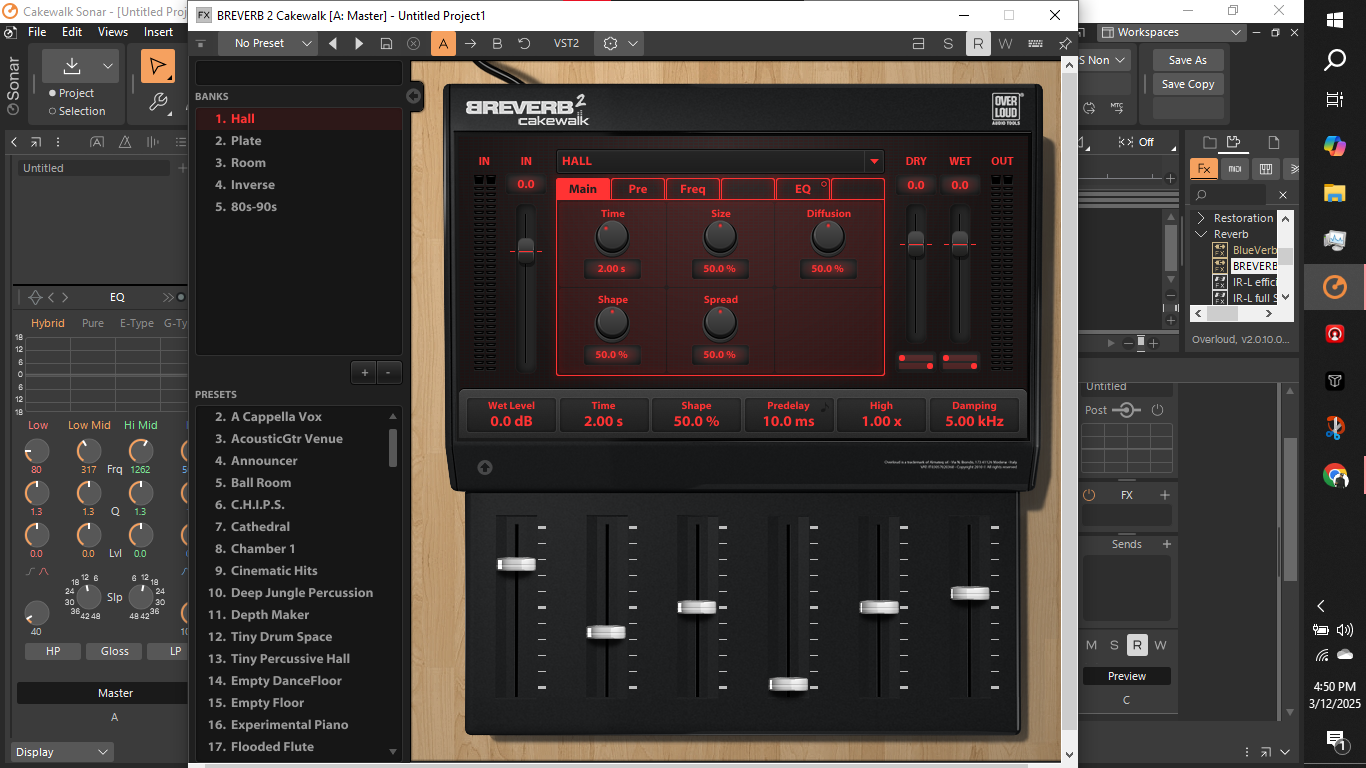Viewport: 1366px width, 768px height.
Task: Open the HALL preset dropdown
Action: 873,161
